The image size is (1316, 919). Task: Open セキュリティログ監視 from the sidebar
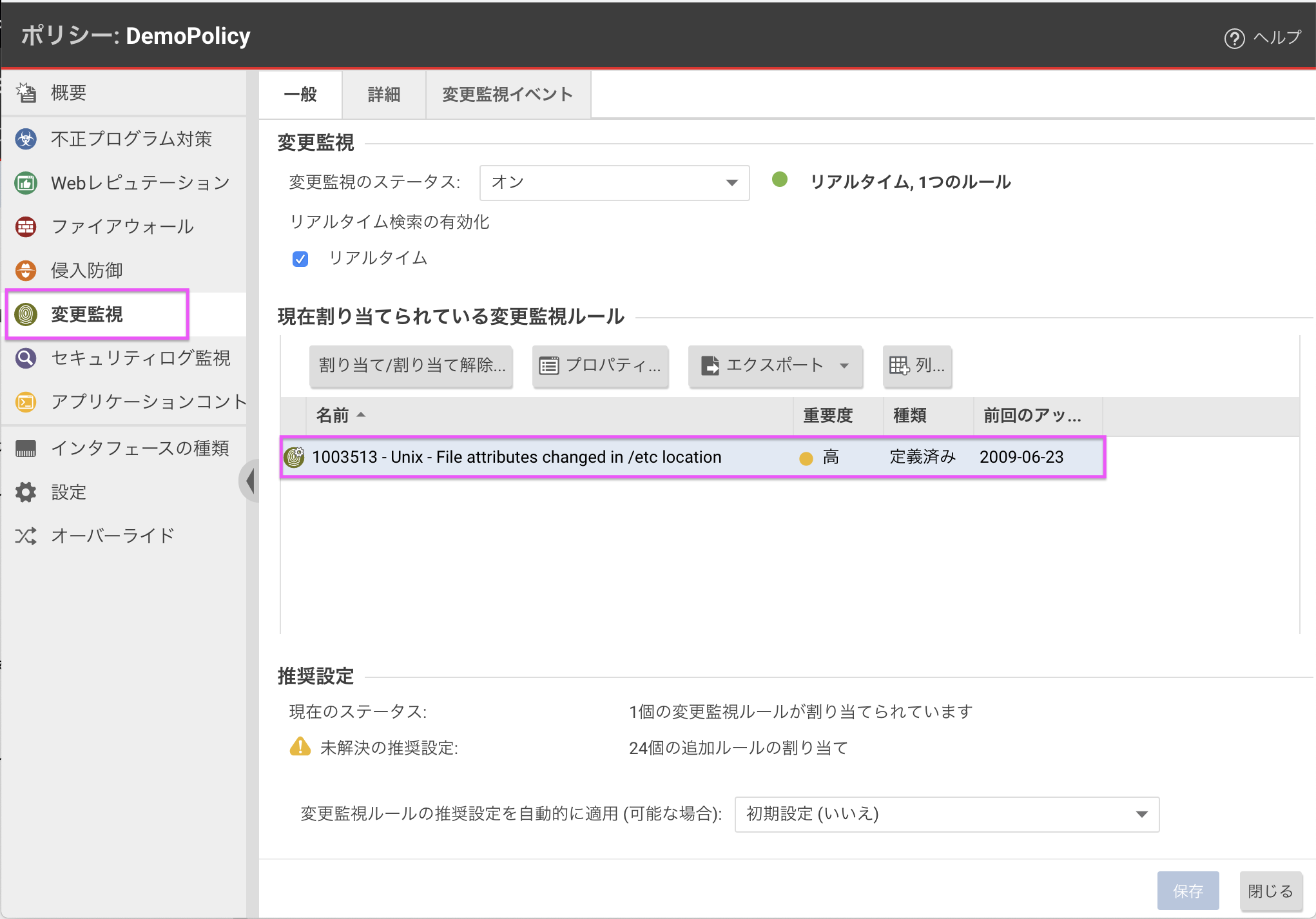point(25,358)
